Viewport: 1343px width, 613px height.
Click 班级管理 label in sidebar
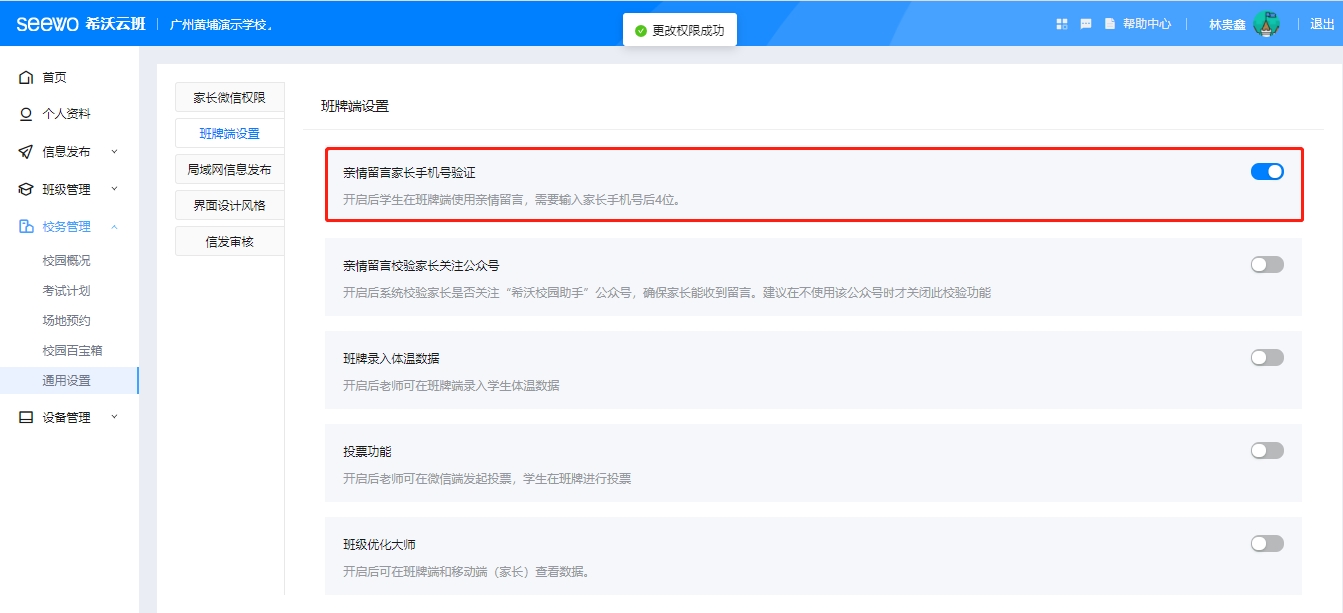pyautogui.click(x=66, y=189)
